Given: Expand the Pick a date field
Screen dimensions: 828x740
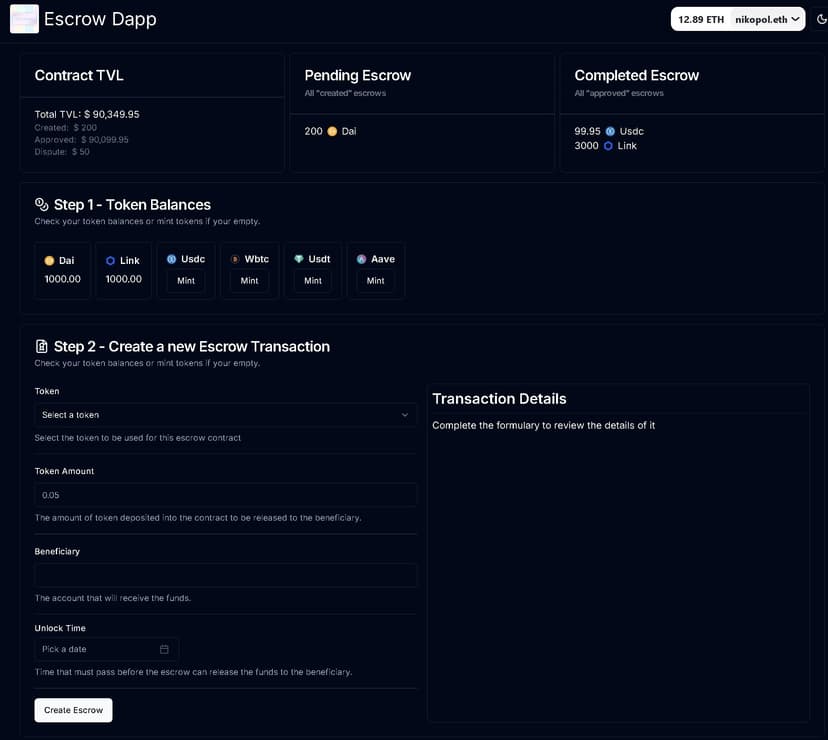Looking at the screenshot, I should (105, 648).
